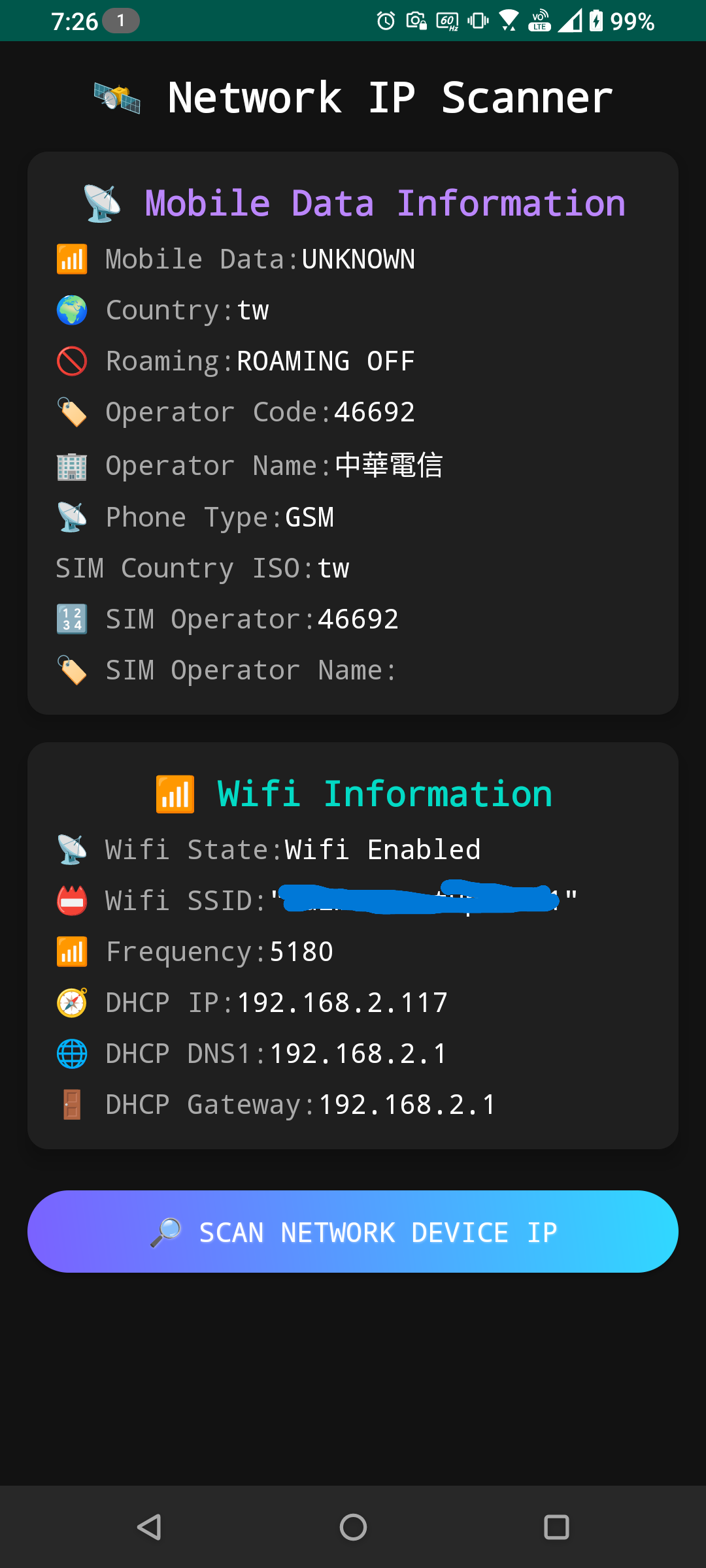Tap the DHCP Gateway address 192.168.2.1
This screenshot has height=1568, width=706.
[x=407, y=1105]
